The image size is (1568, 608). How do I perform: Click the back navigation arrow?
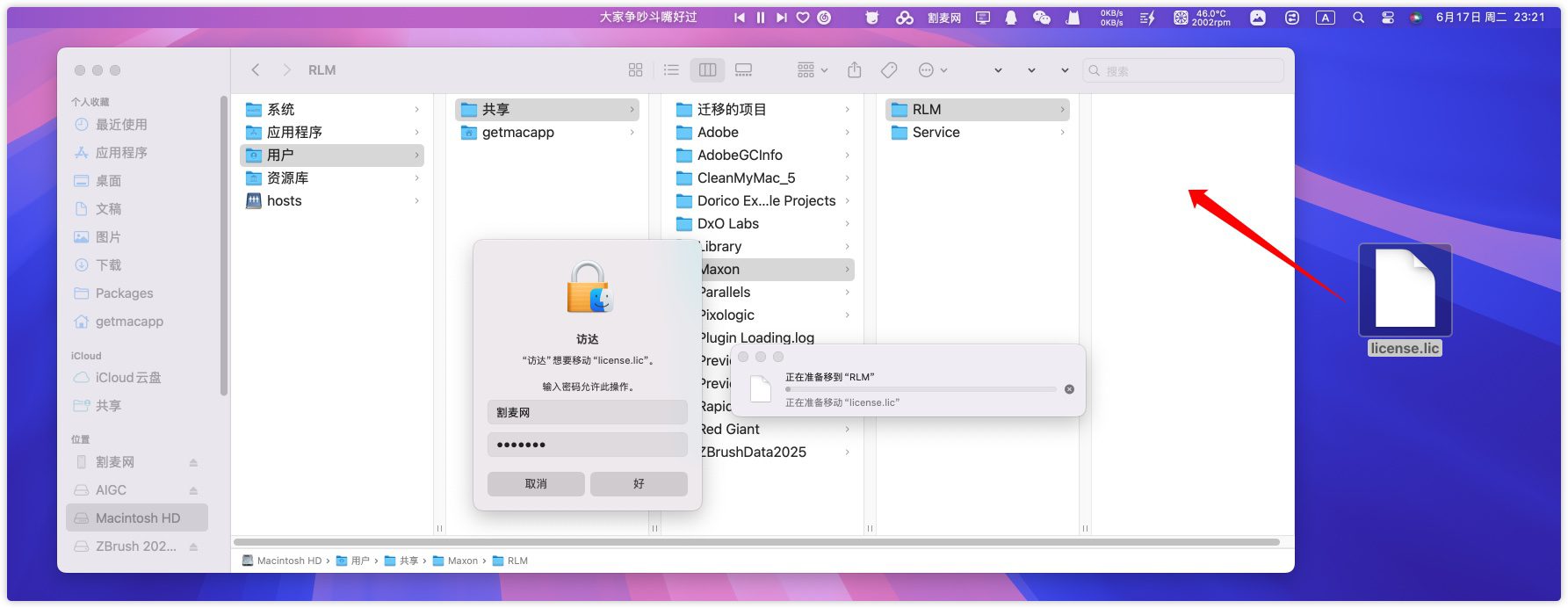click(x=256, y=70)
